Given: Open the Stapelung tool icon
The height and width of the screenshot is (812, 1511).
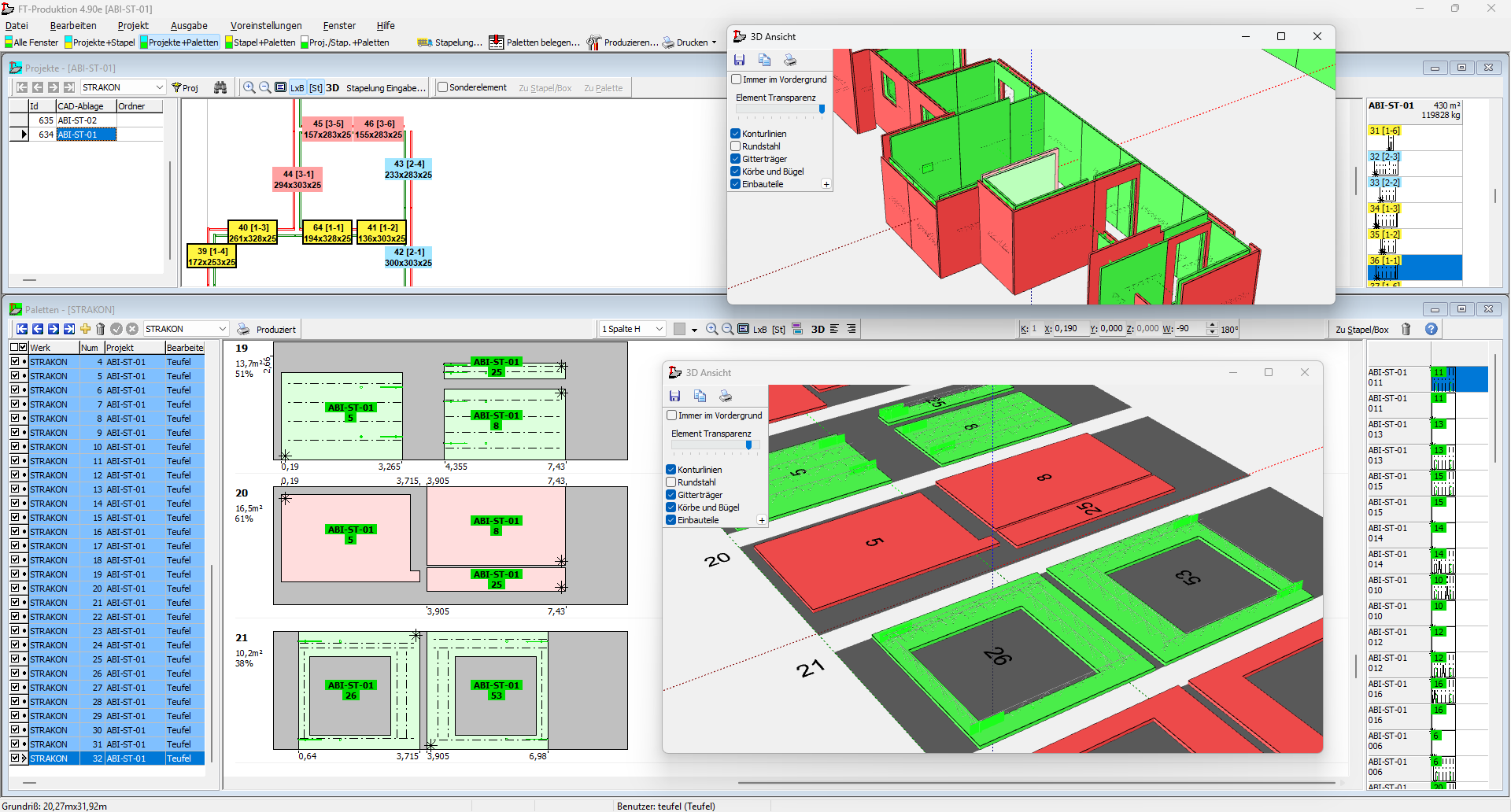Looking at the screenshot, I should coord(425,42).
